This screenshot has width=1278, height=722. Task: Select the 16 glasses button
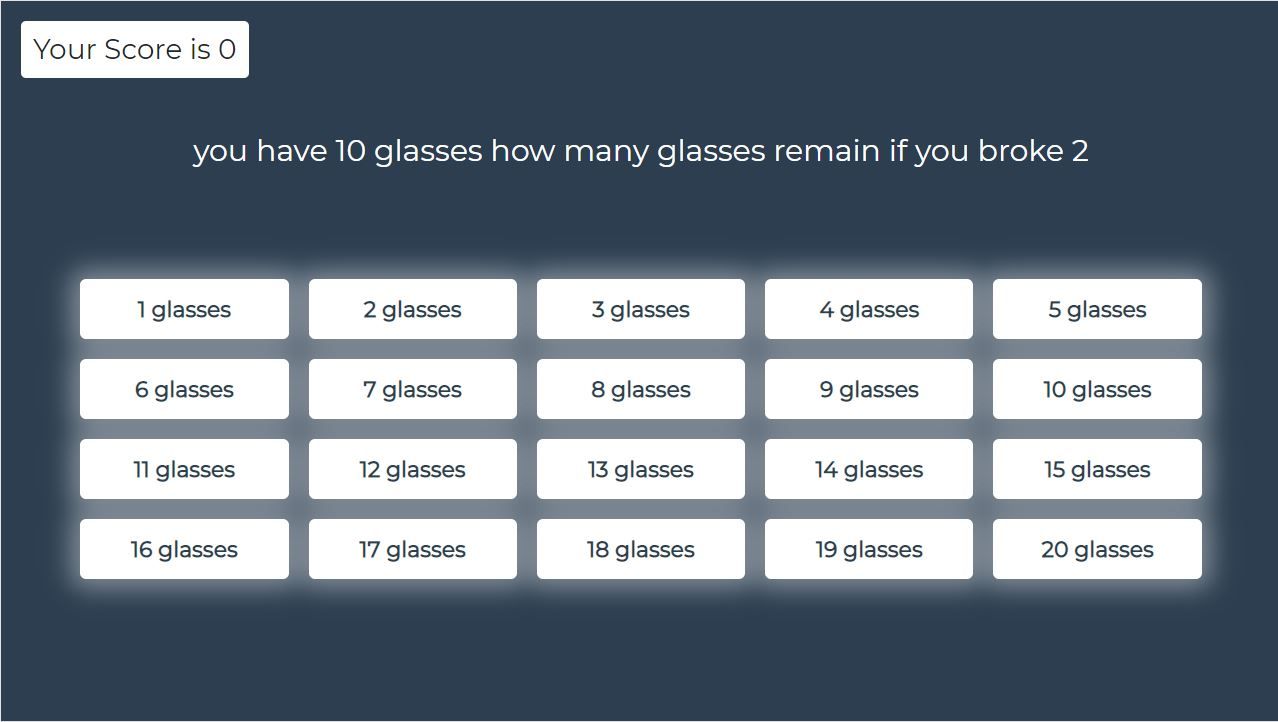(x=184, y=549)
